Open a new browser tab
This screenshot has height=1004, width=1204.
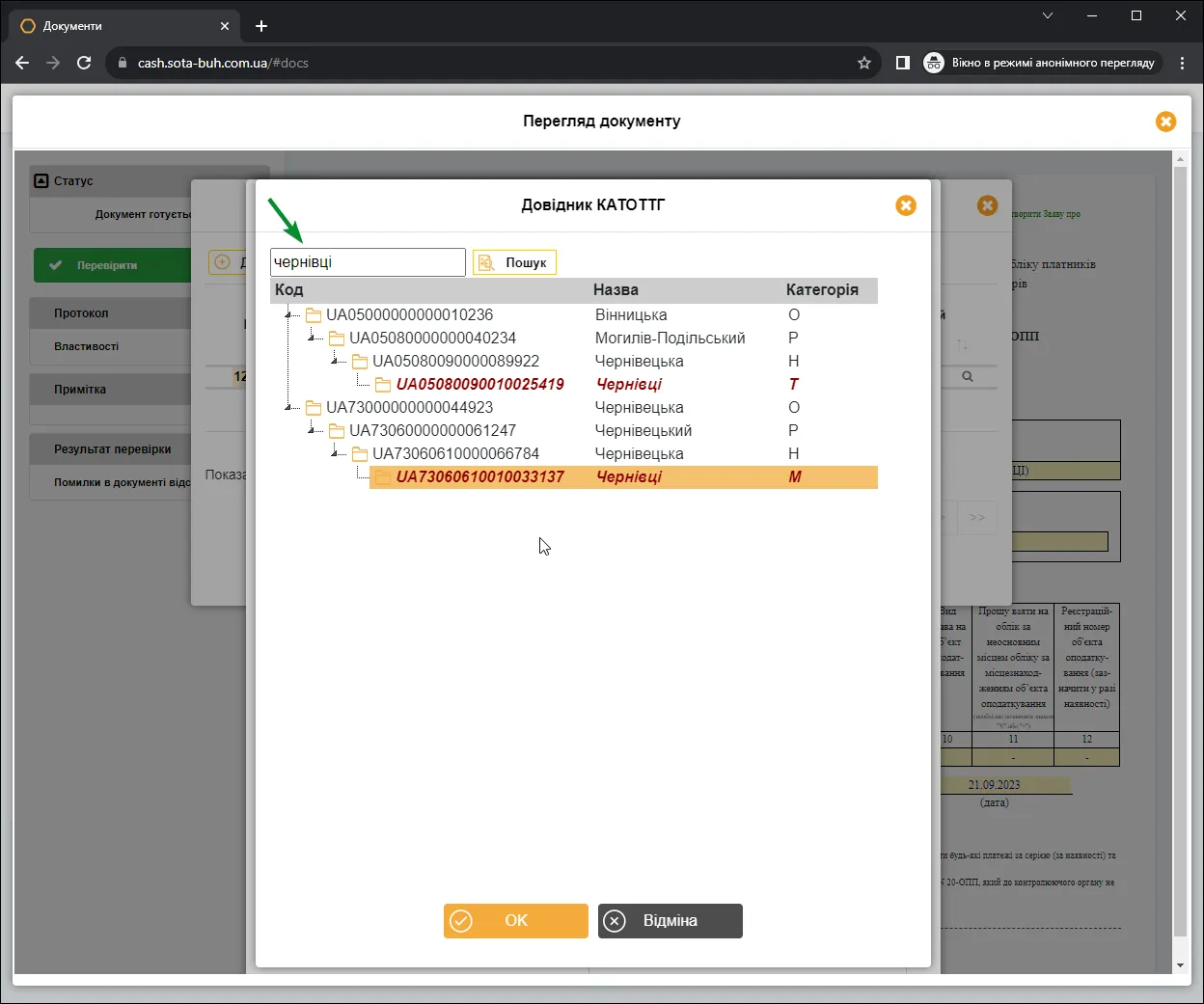pos(261,26)
